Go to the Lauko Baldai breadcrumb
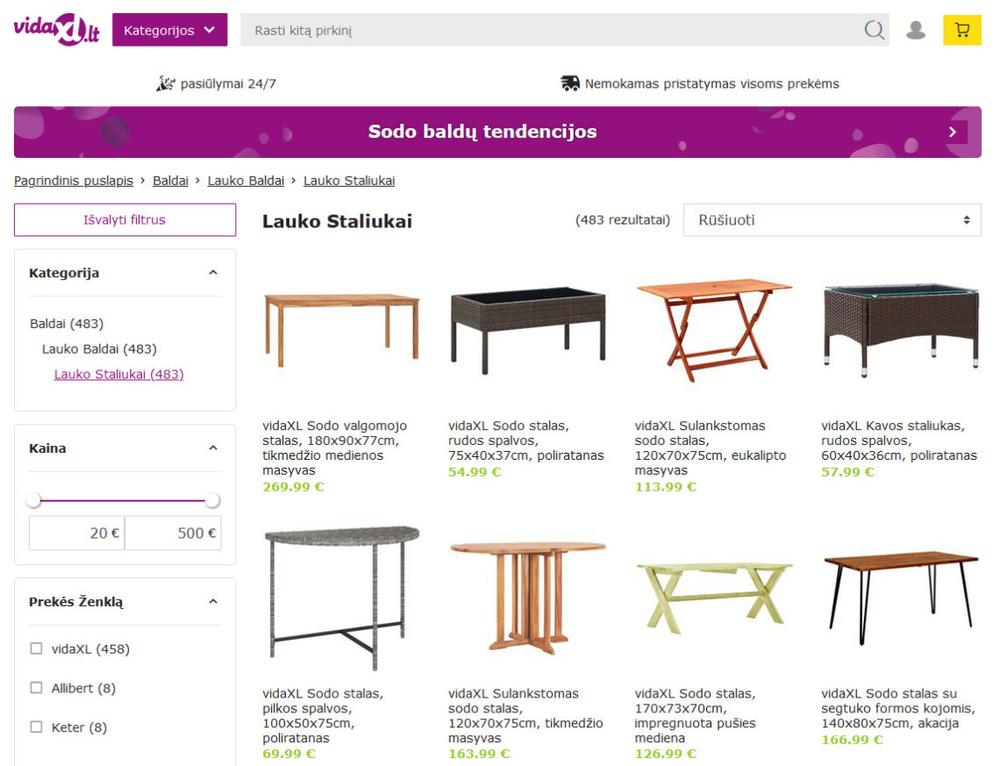This screenshot has width=1000, height=766. (x=245, y=181)
